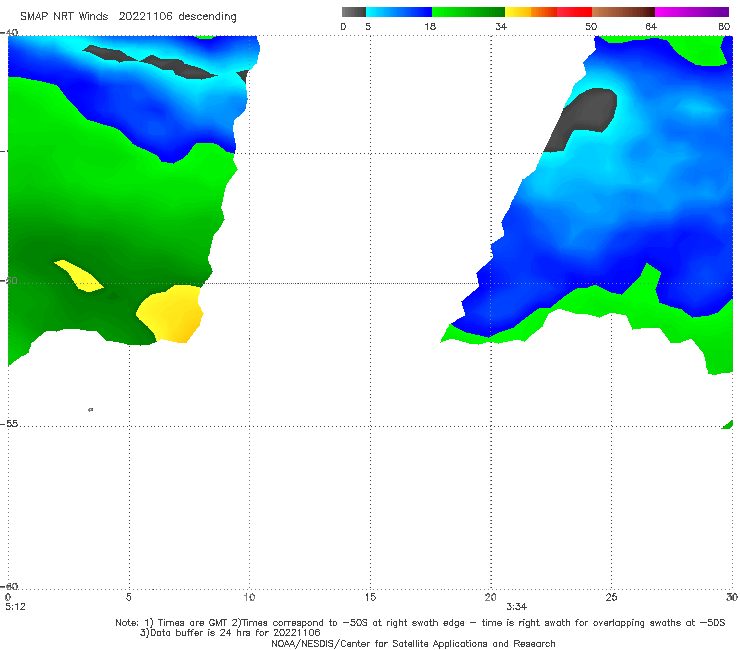Click the small elongated yellow patch near -50
740x650 pixels.
(79, 275)
